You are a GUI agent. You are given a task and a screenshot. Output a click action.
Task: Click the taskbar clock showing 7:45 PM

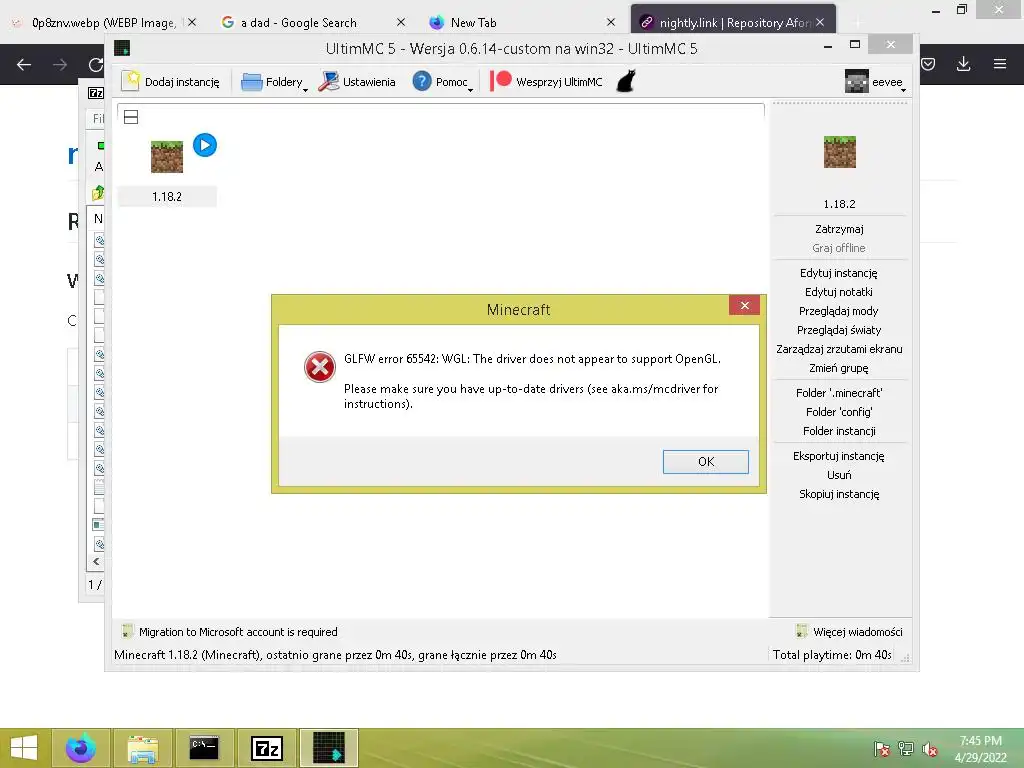[x=981, y=749]
